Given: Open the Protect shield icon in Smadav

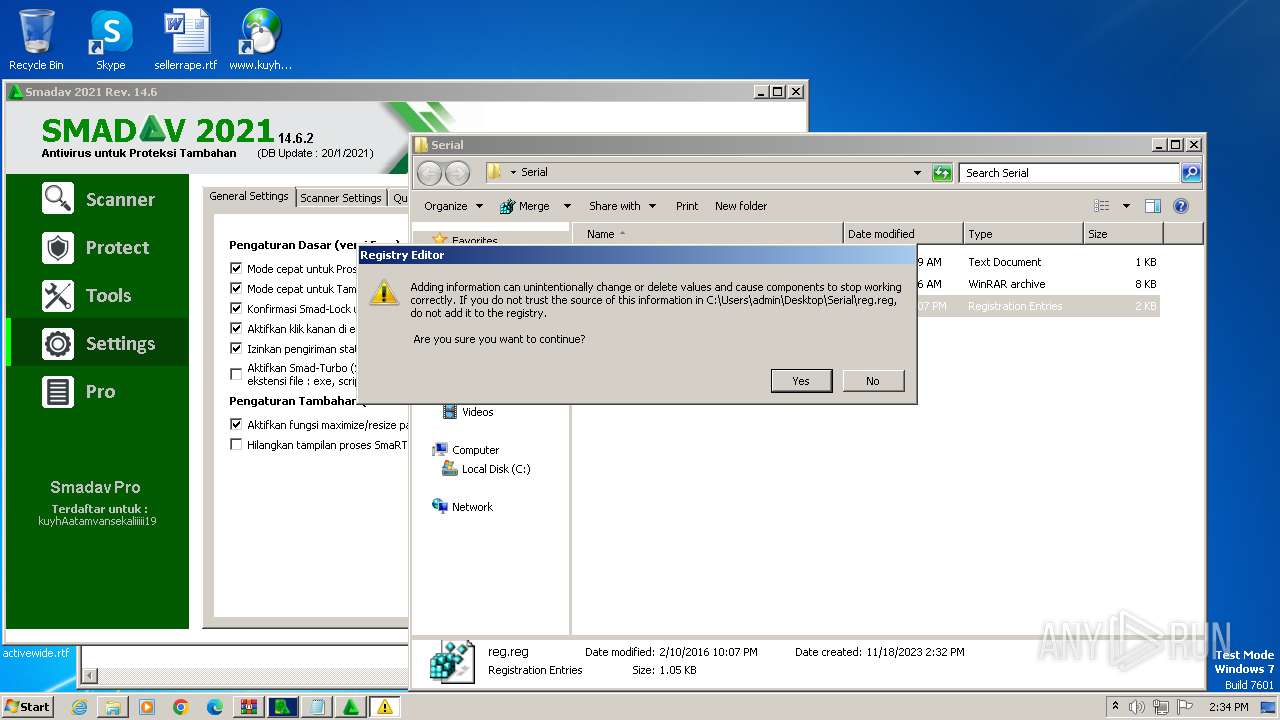Looking at the screenshot, I should (58, 247).
